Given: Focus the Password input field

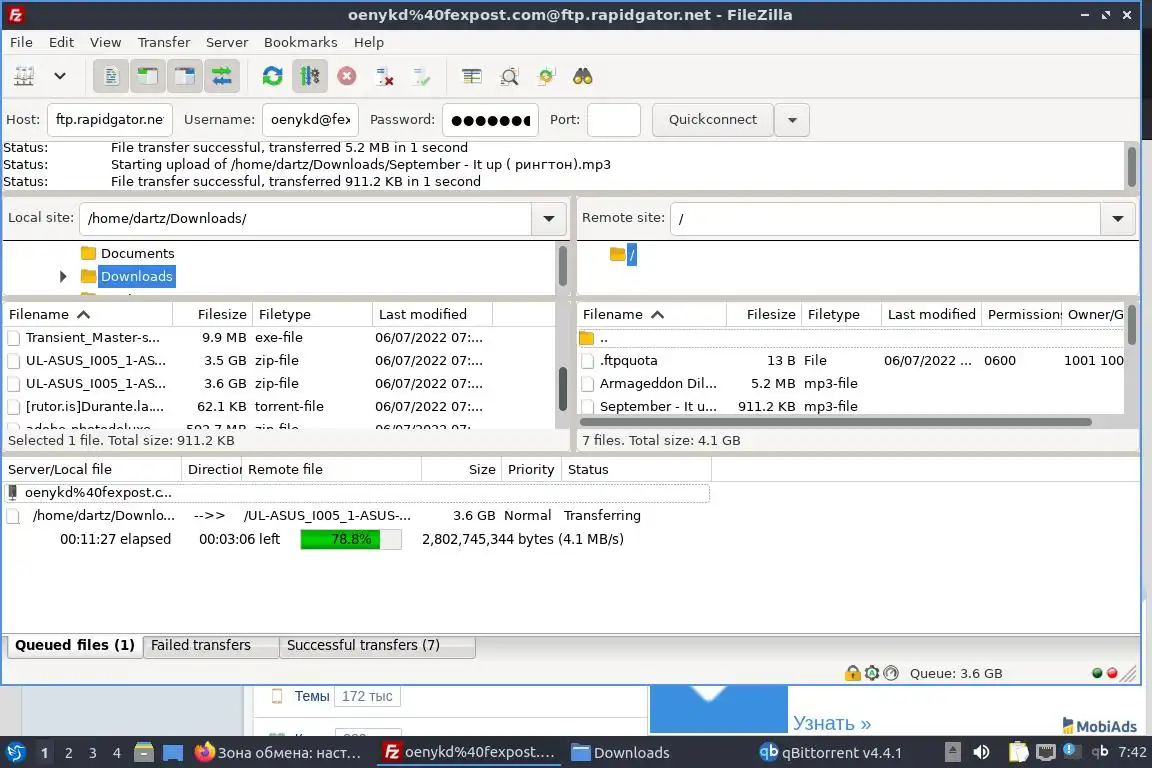Looking at the screenshot, I should pos(490,120).
